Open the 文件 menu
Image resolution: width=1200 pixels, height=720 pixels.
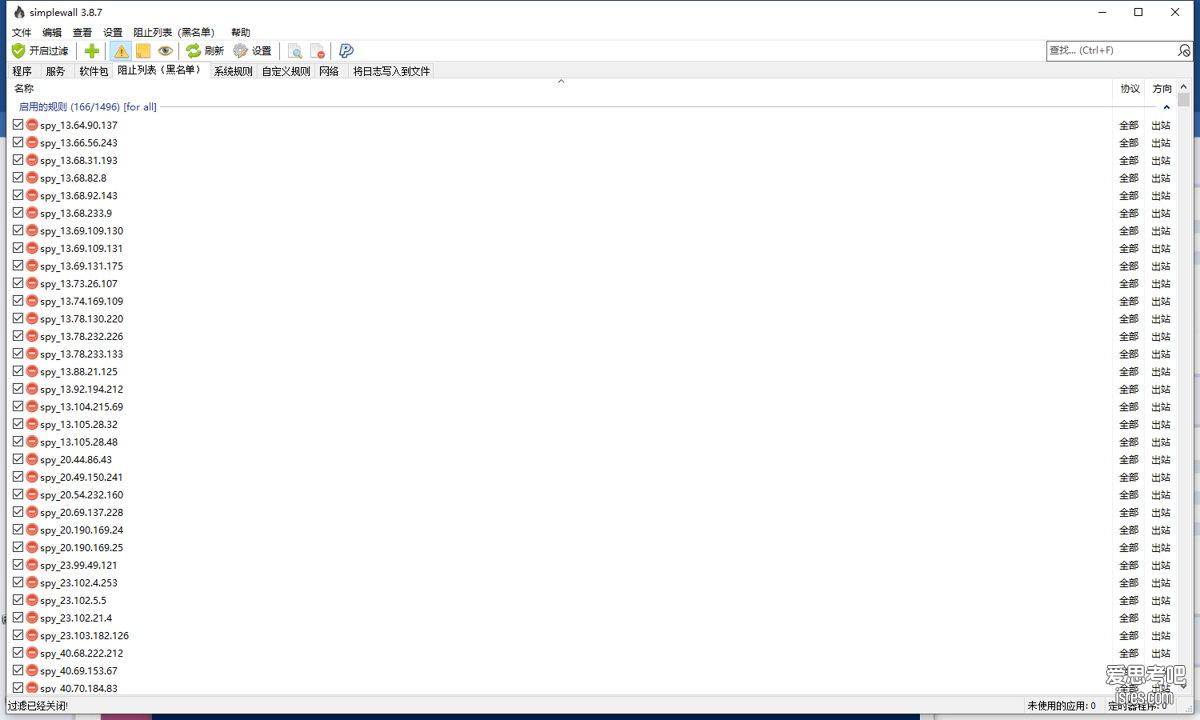click(x=21, y=32)
